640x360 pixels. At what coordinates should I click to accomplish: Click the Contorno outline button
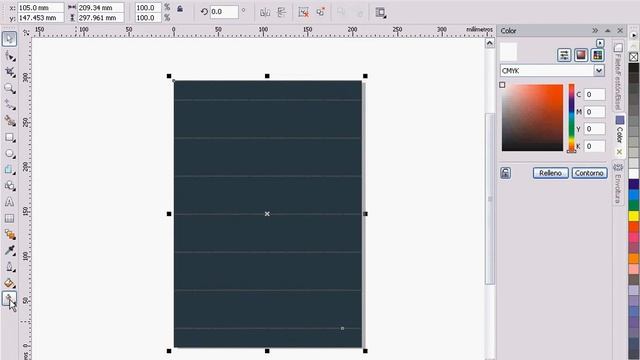click(x=589, y=173)
